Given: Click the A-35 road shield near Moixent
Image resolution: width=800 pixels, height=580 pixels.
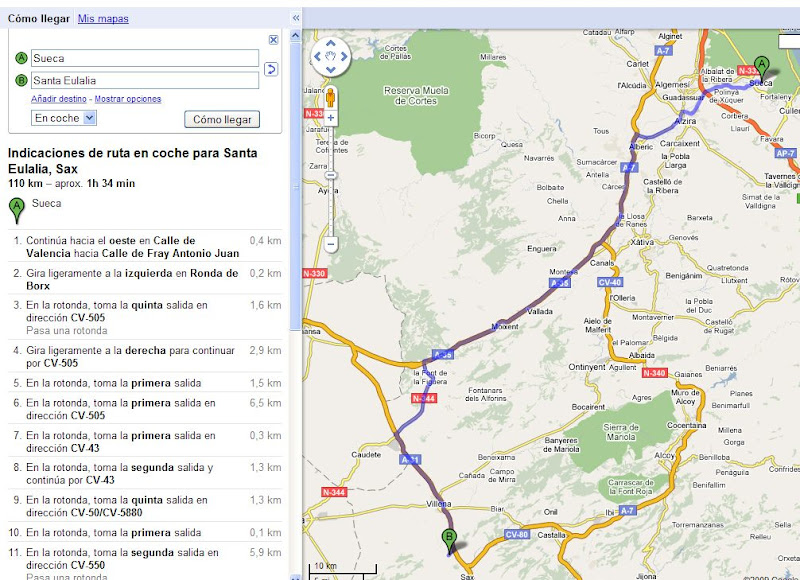Looking at the screenshot, I should point(442,354).
